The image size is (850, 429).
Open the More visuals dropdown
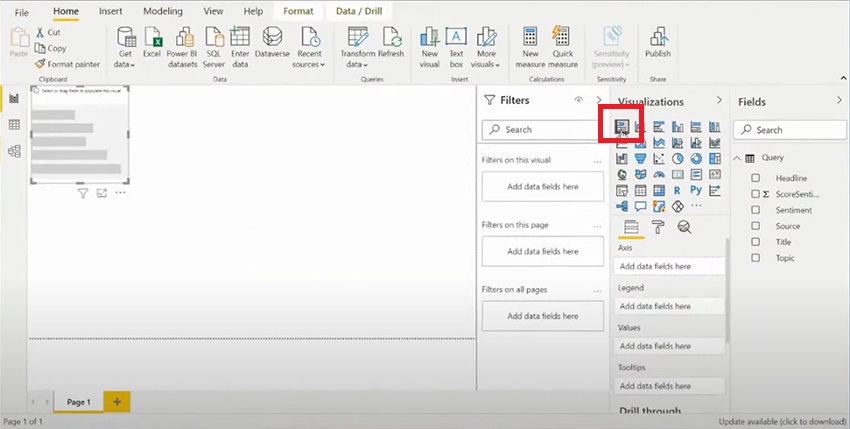coord(486,48)
